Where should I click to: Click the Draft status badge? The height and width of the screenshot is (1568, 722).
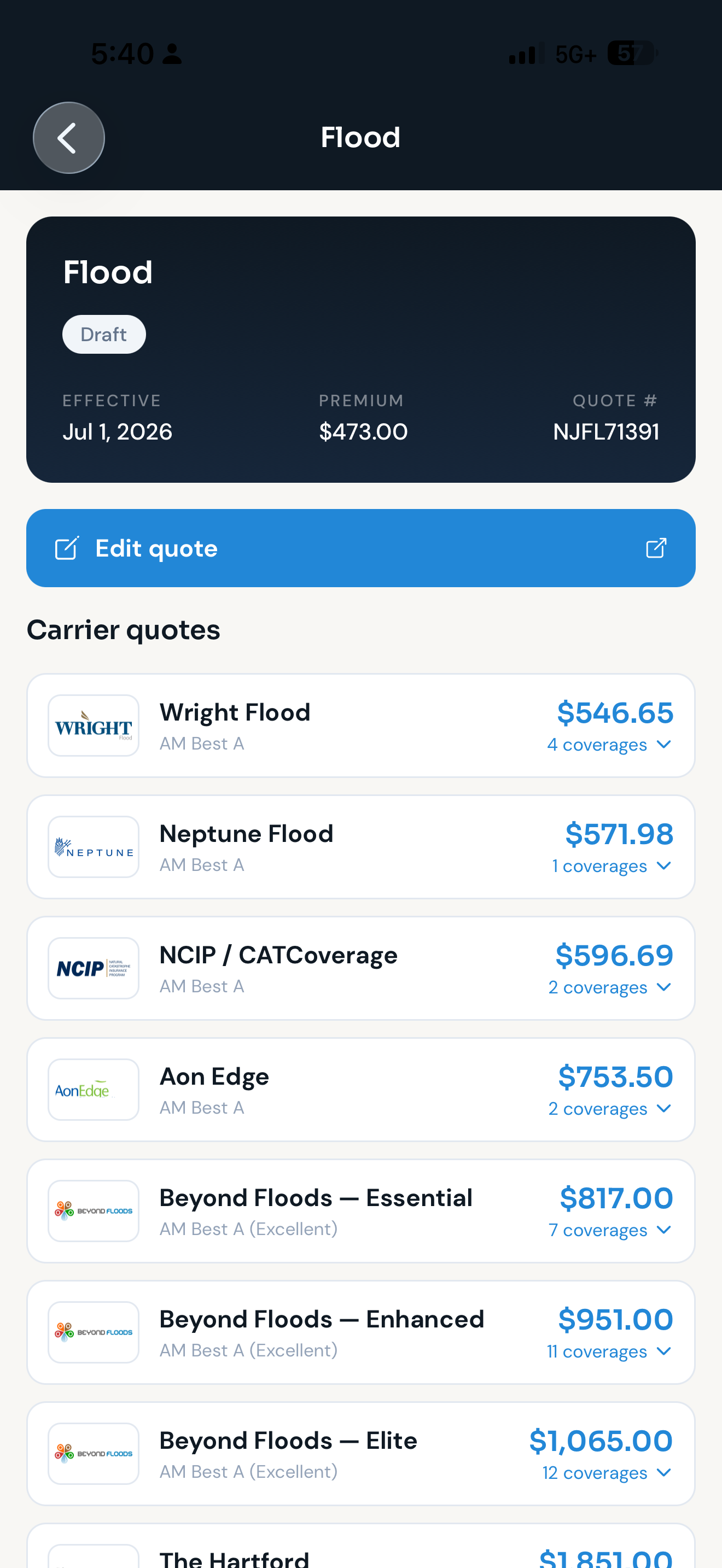[x=104, y=334]
